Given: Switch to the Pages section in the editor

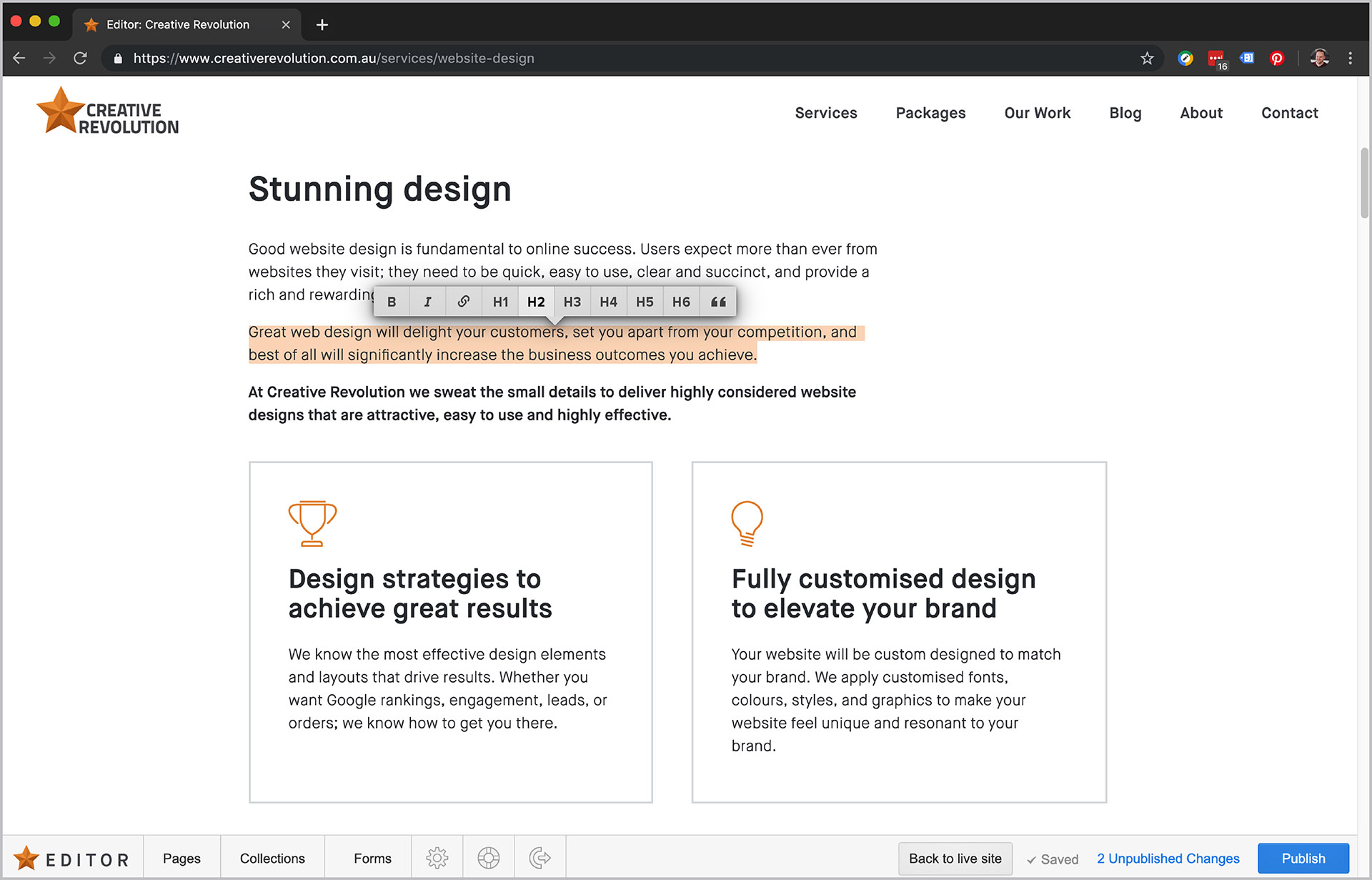Looking at the screenshot, I should pyautogui.click(x=182, y=857).
